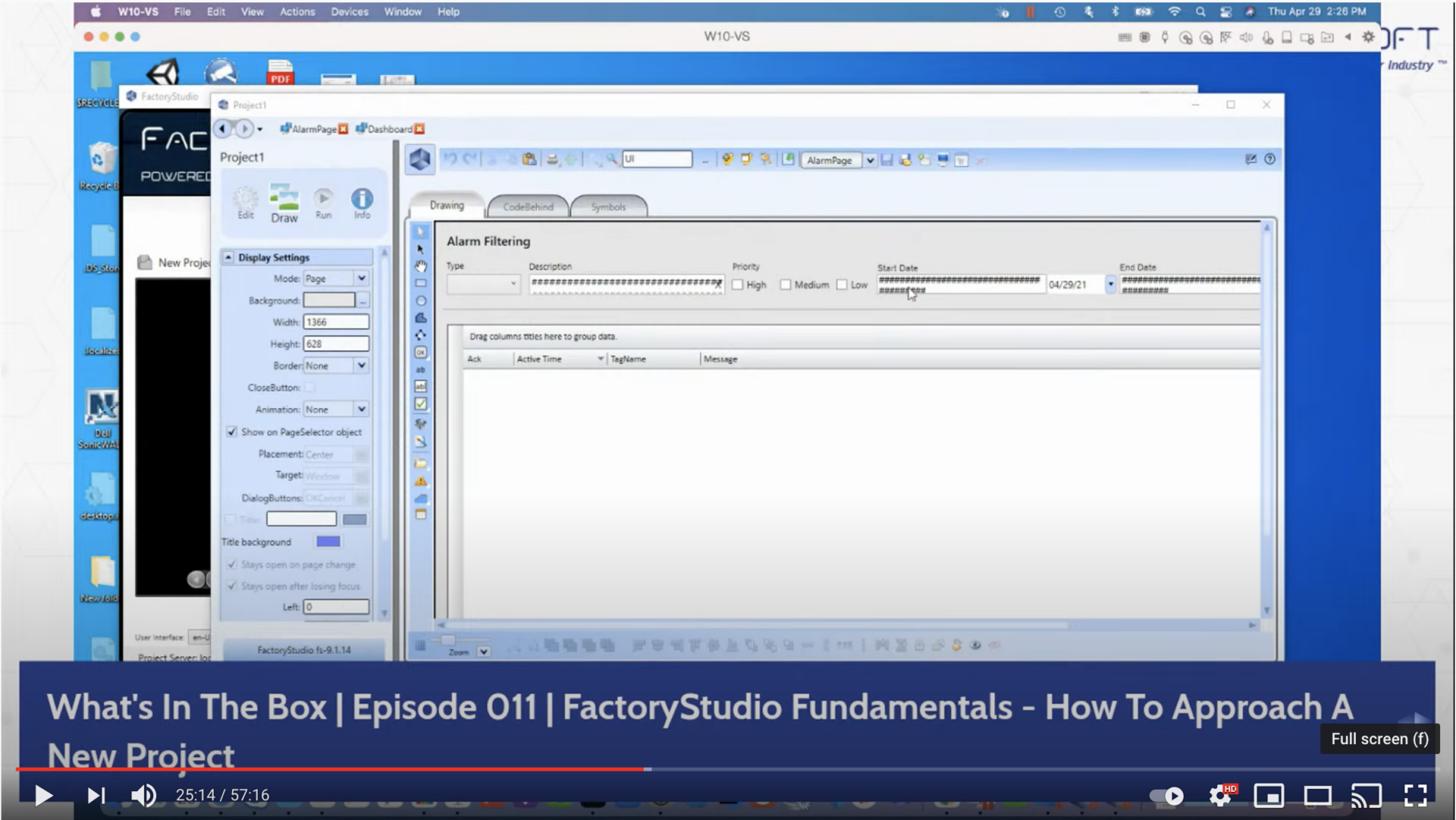Open the View menu in macOS menu bar
1456x820 pixels.
[252, 11]
